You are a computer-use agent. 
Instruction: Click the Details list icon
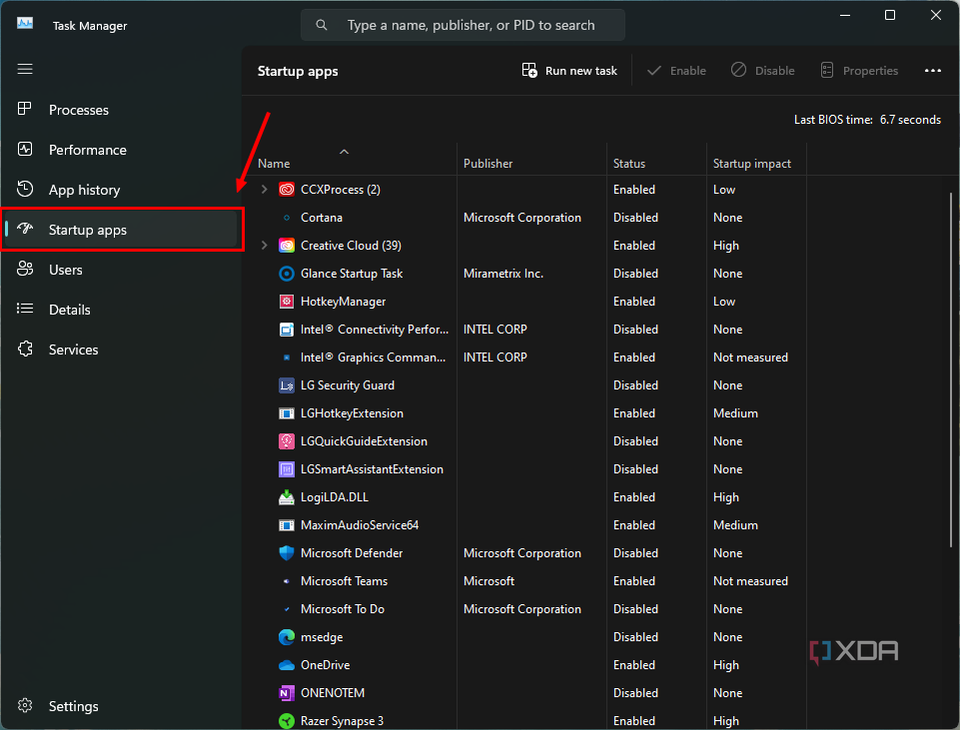25,309
